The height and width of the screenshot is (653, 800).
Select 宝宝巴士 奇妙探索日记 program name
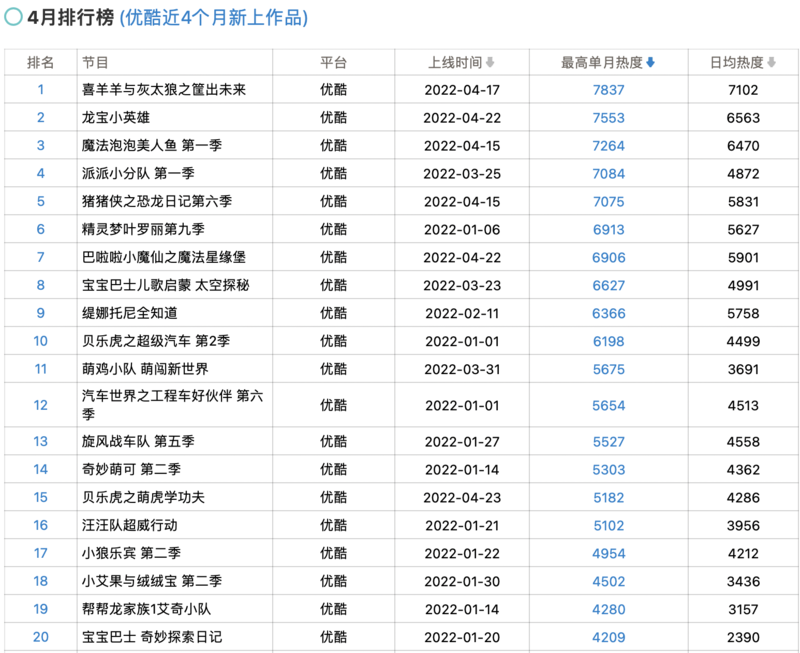(152, 637)
